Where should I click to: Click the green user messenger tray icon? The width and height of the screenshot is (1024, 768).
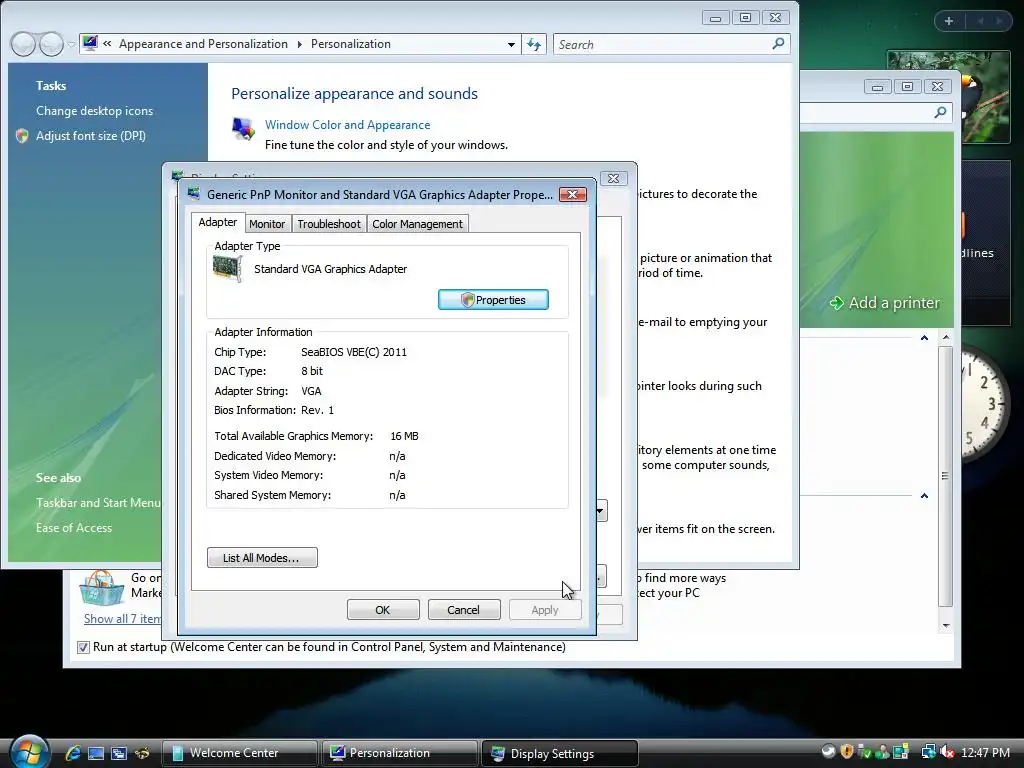(x=882, y=752)
